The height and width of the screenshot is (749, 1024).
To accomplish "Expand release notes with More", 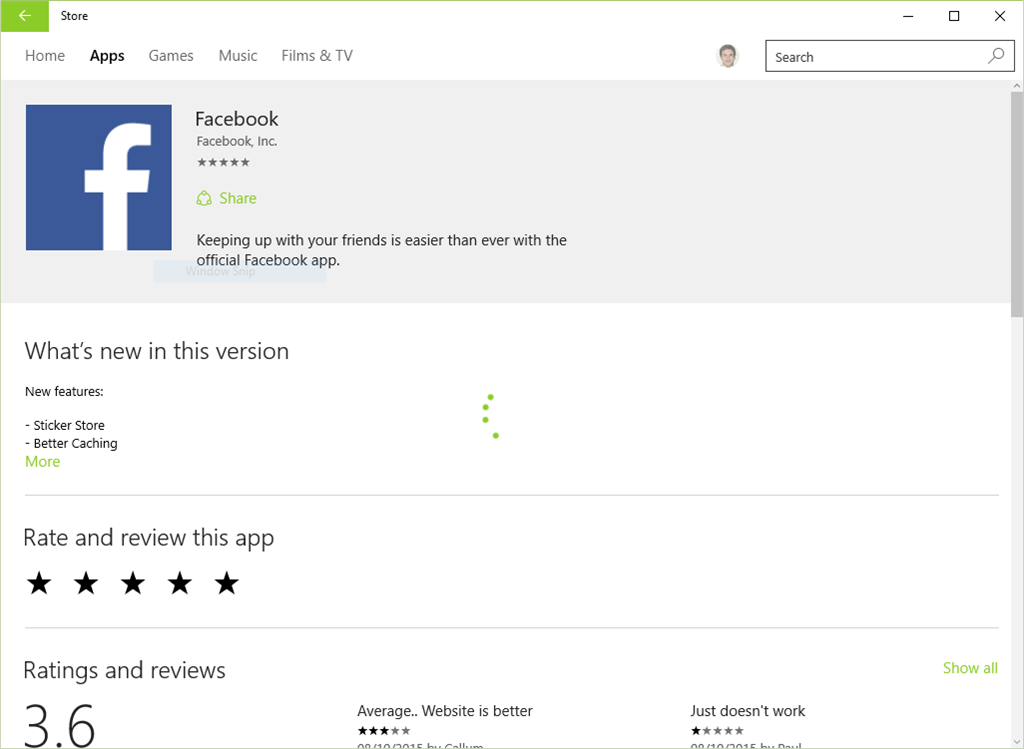I will click(x=42, y=462).
